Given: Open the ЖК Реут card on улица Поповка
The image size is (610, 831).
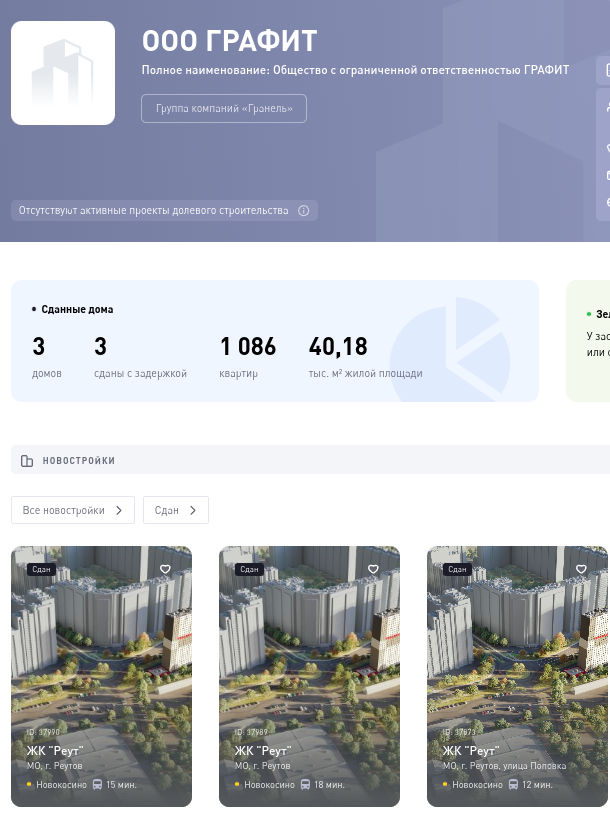Looking at the screenshot, I should coord(517,676).
